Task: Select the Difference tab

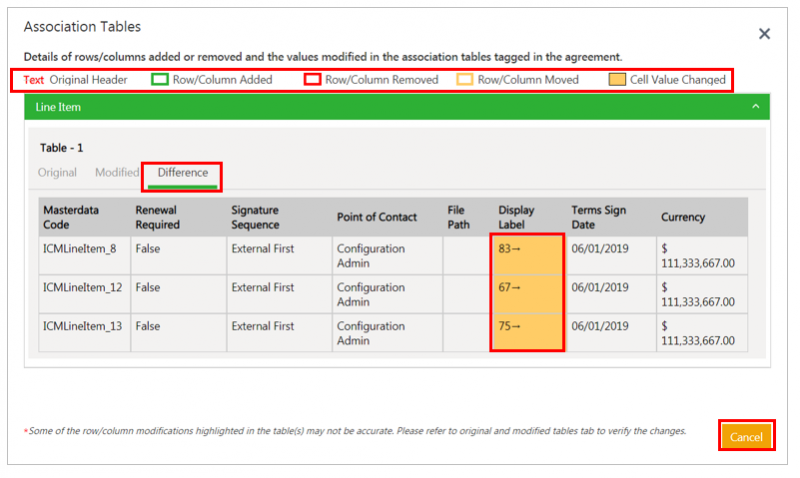Action: [183, 173]
